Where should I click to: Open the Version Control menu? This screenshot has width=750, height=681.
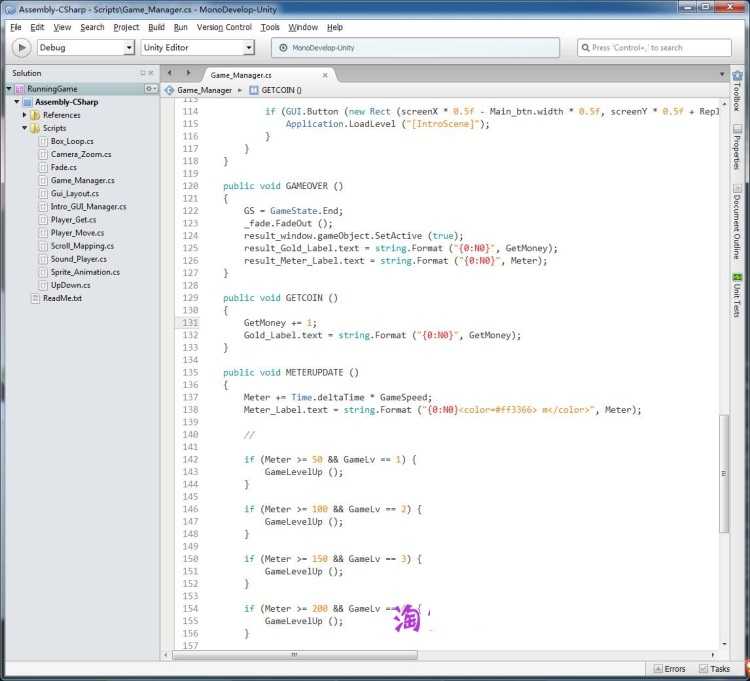click(x=224, y=27)
